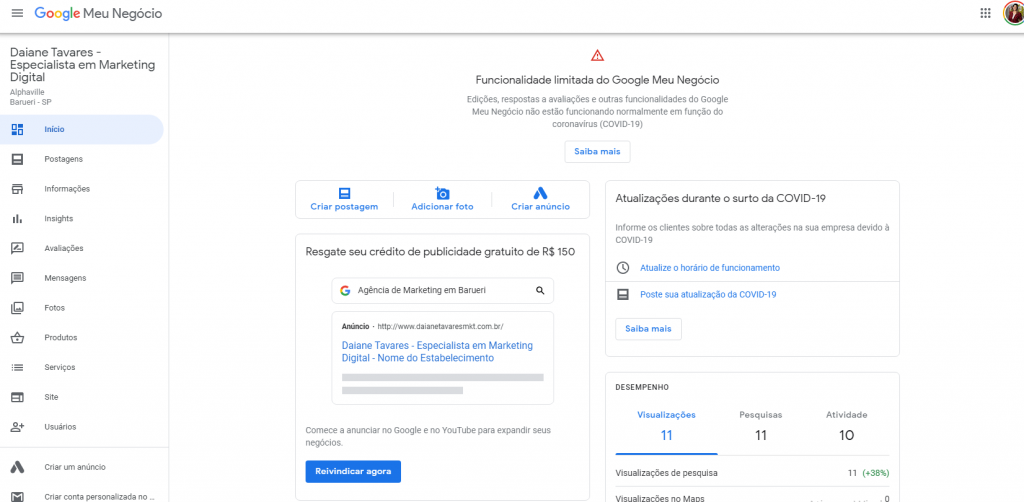The height and width of the screenshot is (502, 1024).
Task: Click the Fotos gallery icon
Action: pyautogui.click(x=18, y=308)
